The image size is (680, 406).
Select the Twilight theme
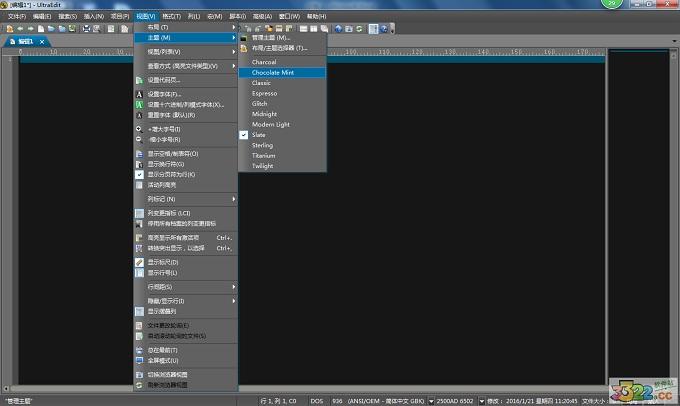point(282,166)
